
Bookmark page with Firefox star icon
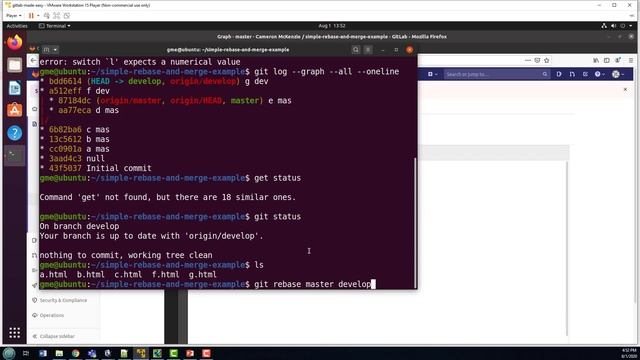[x=547, y=60]
